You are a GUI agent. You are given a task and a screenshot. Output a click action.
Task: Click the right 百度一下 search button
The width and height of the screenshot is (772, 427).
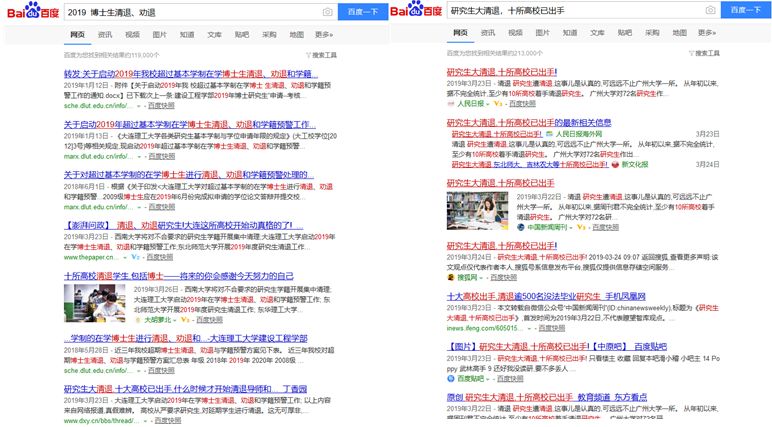pyautogui.click(x=746, y=10)
